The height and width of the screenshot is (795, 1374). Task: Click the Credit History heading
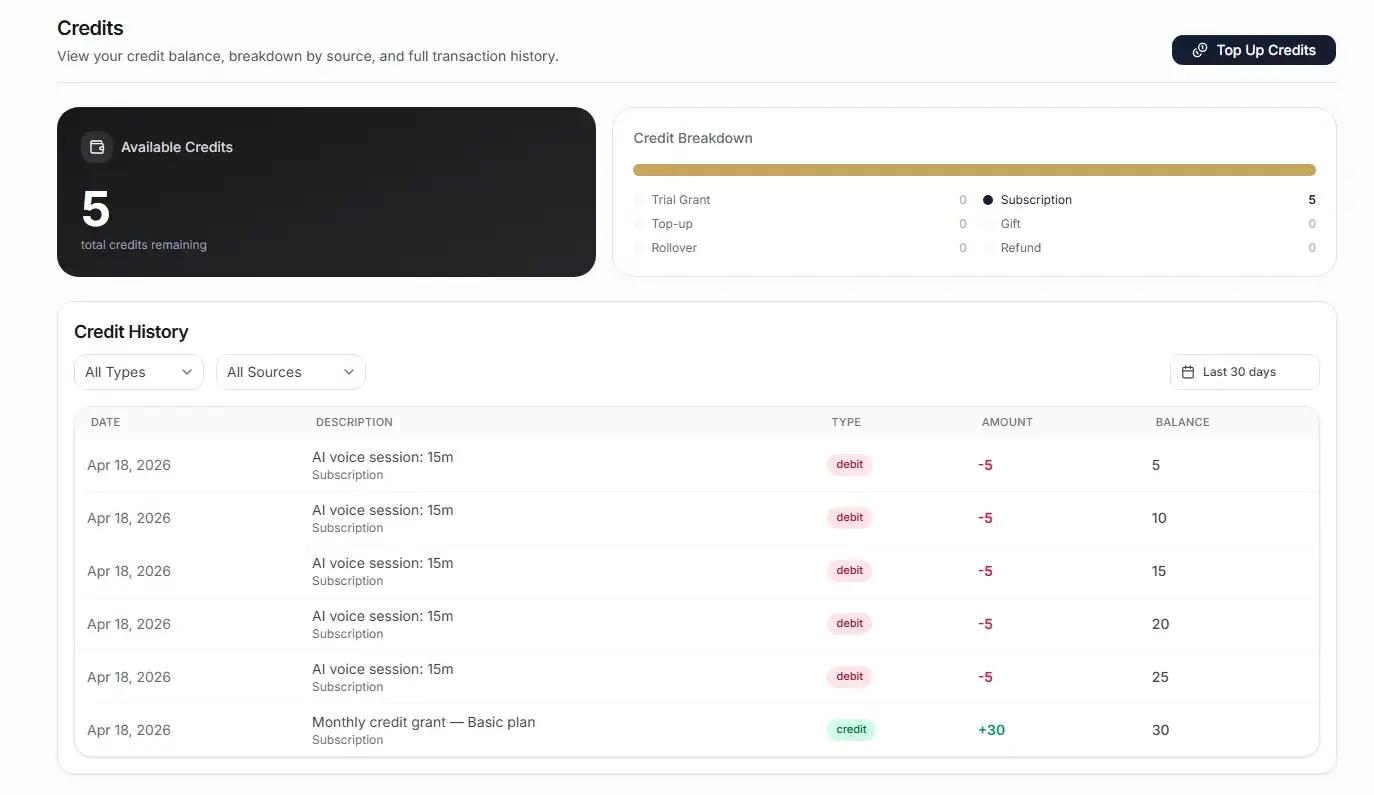pos(131,332)
